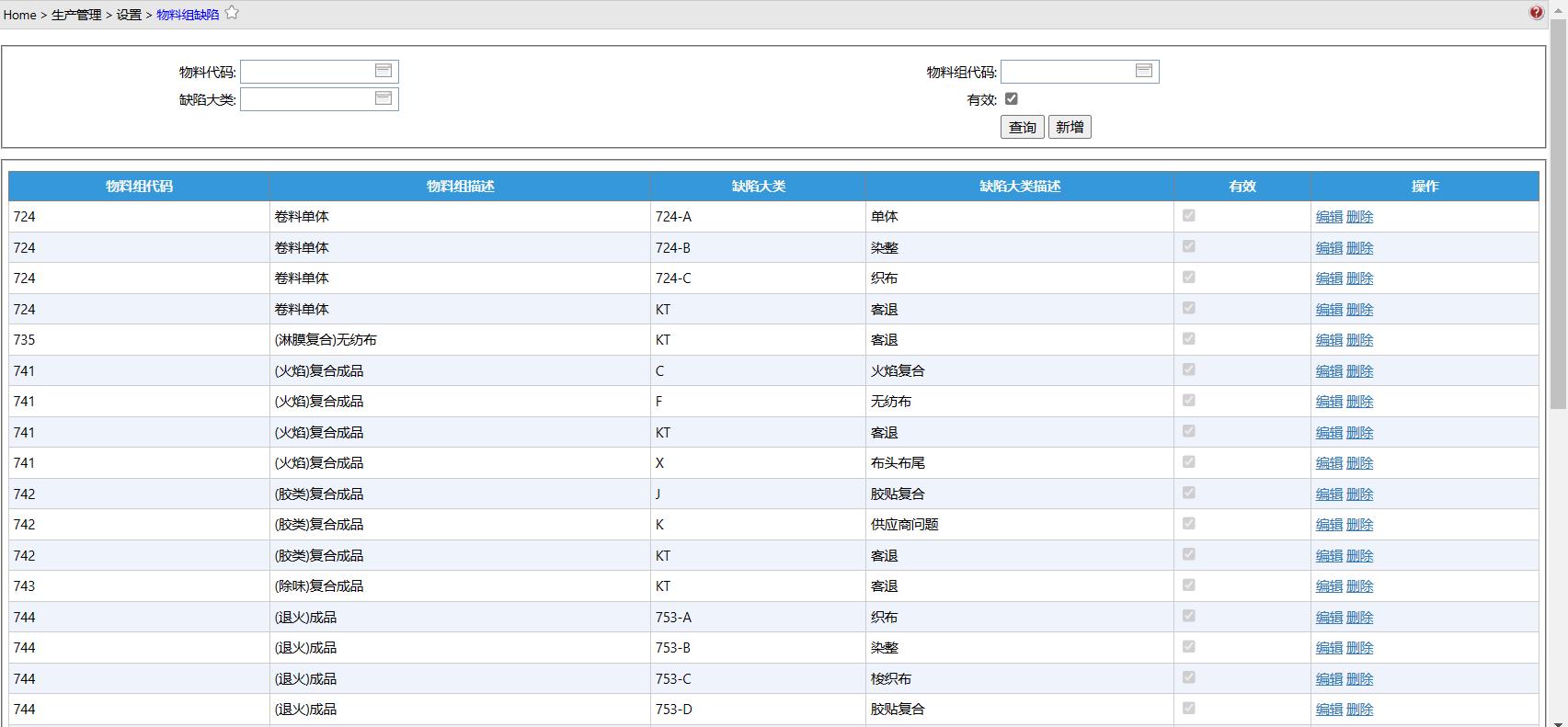Click 有效 column header

[1242, 187]
